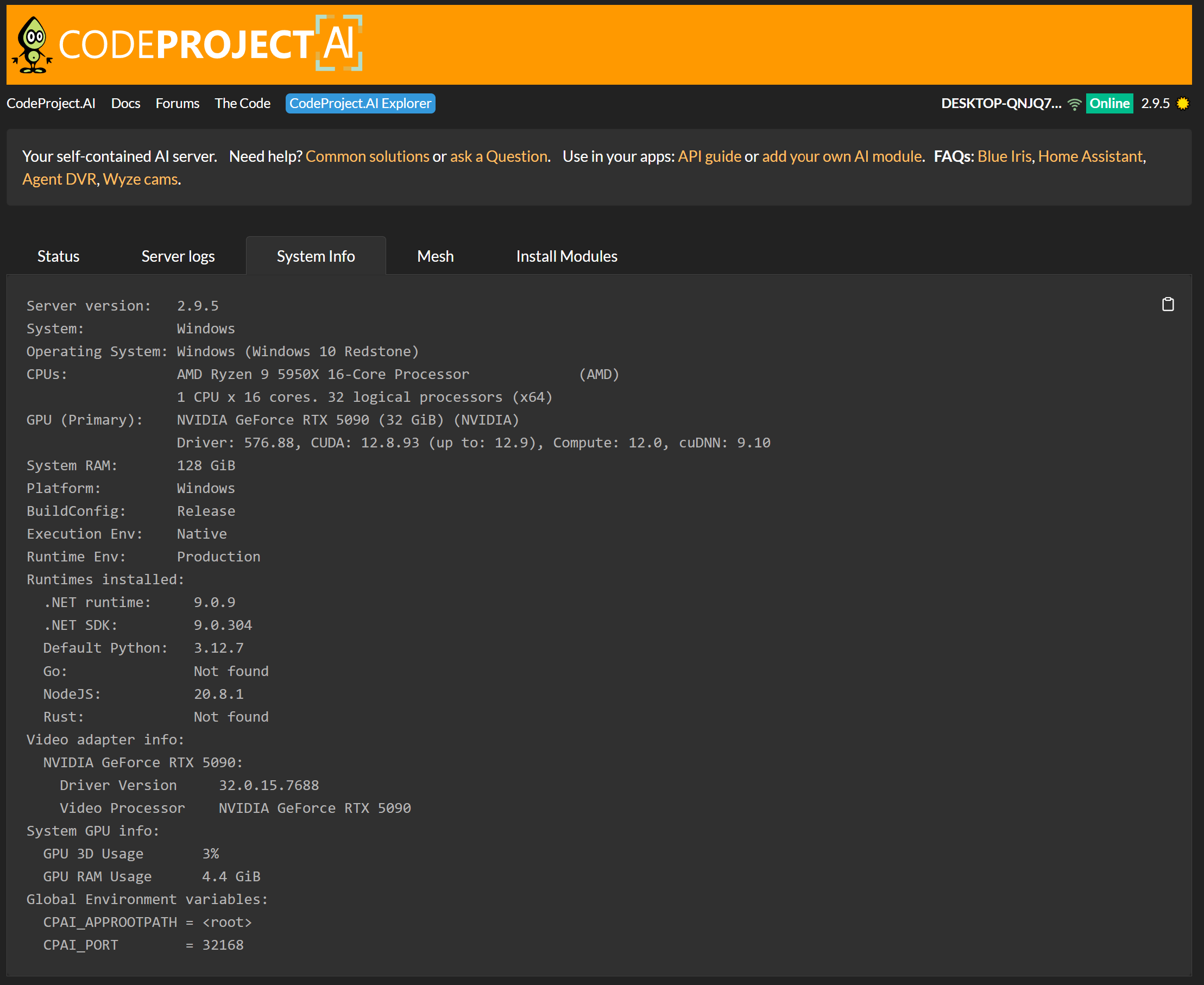Click Driver Version 32.0.15.7688 text
This screenshot has width=1204, height=985.
click(190, 785)
